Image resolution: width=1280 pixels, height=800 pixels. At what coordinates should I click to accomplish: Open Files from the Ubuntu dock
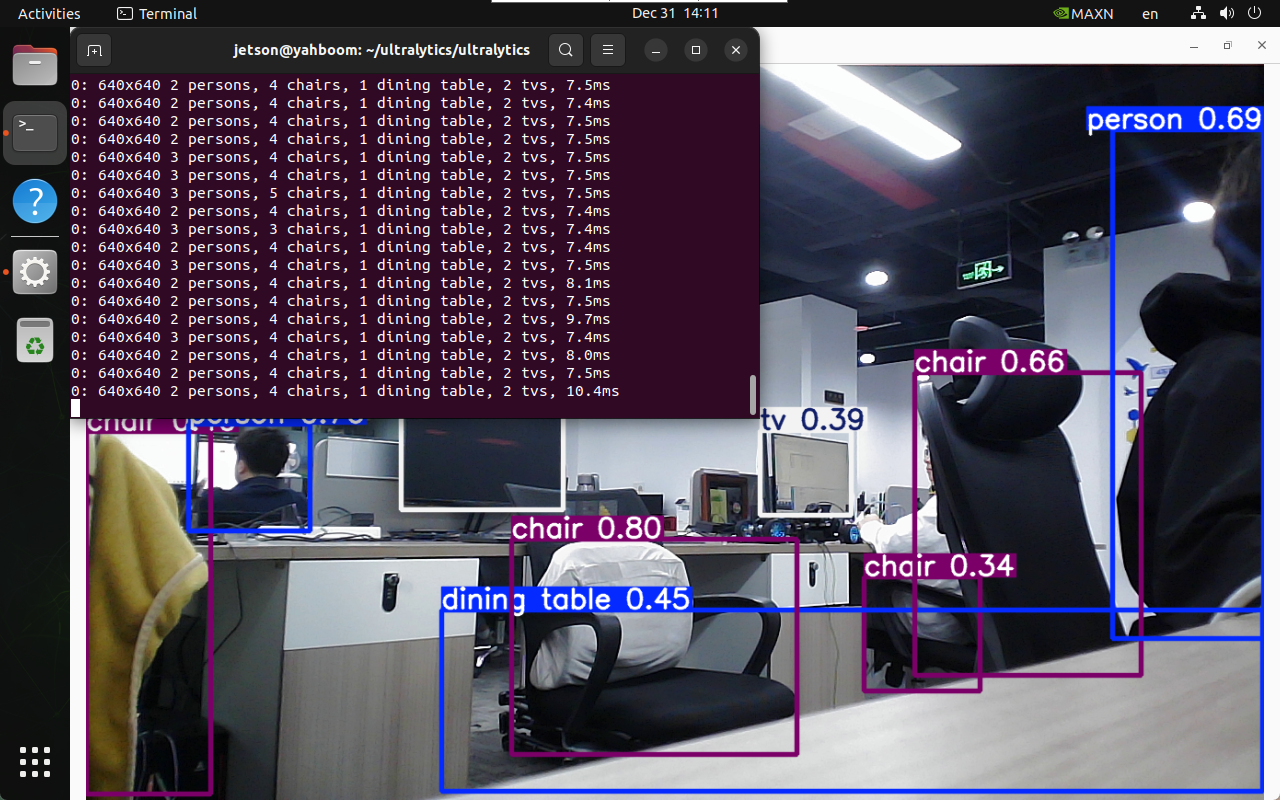pos(35,67)
